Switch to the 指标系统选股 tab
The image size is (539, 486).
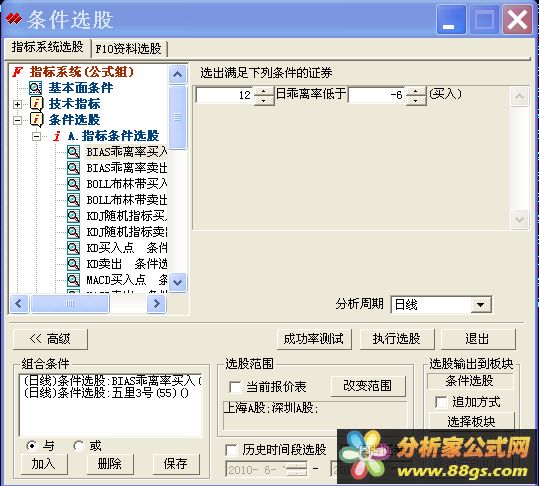click(x=47, y=47)
